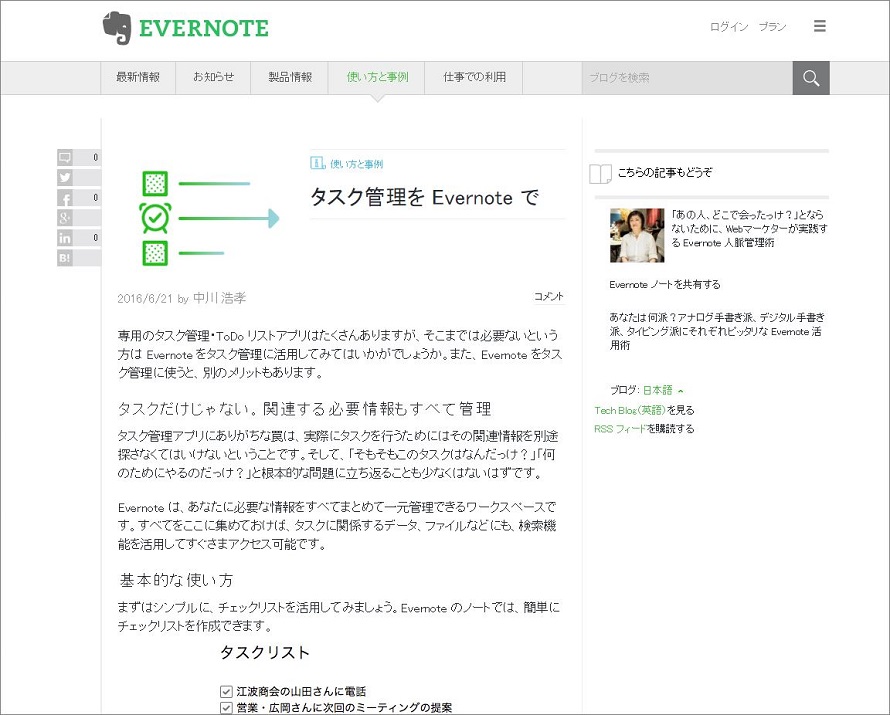Viewport: 890px width, 715px height.
Task: Click the コメント link
Action: pos(548,296)
